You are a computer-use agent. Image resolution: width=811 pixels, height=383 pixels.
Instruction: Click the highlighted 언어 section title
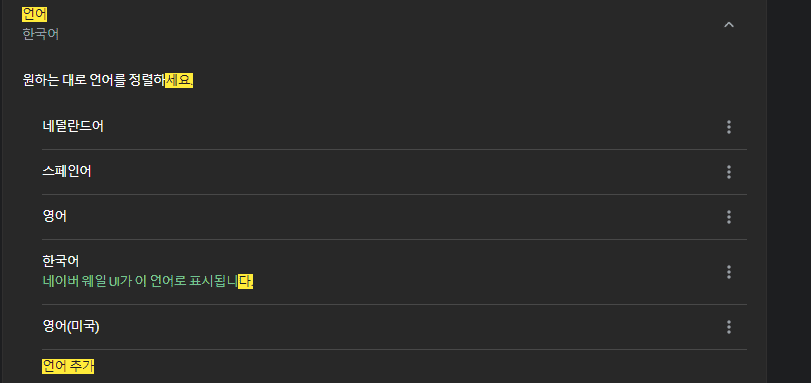click(x=34, y=14)
